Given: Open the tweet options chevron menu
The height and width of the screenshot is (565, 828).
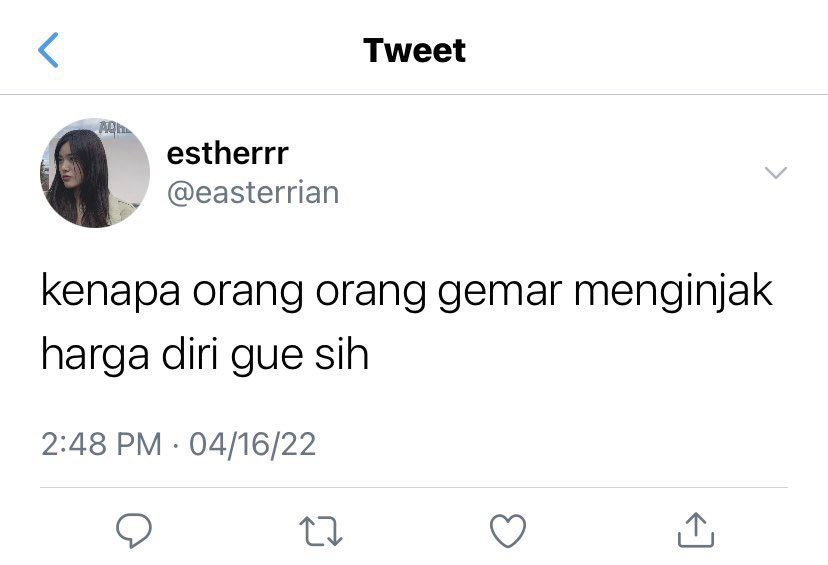Looking at the screenshot, I should click(x=776, y=173).
